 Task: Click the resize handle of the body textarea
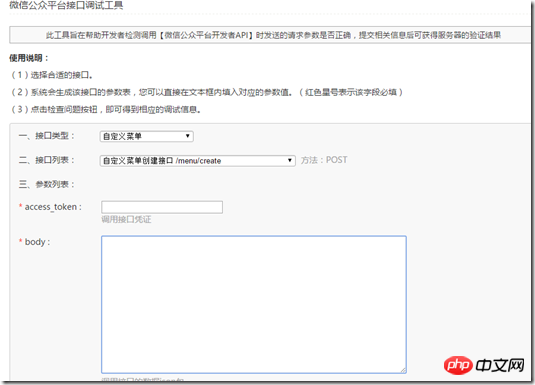[x=403, y=370]
